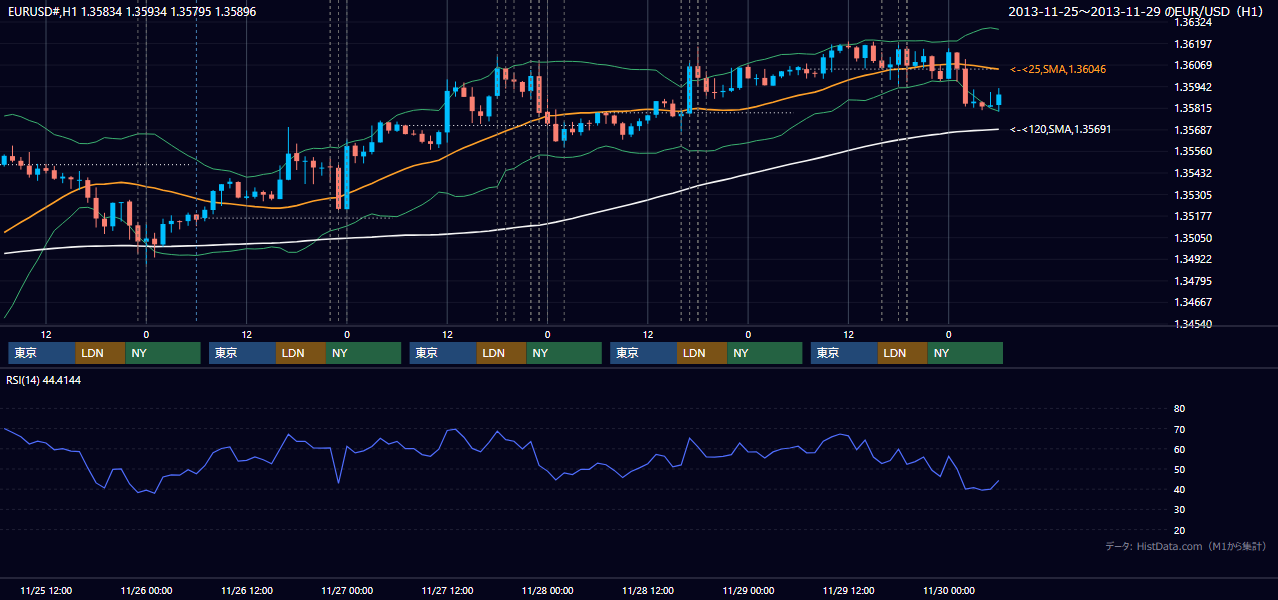1278x600 pixels.
Task: Select the 11/29 00:00 time axis label
Action: tap(748, 590)
